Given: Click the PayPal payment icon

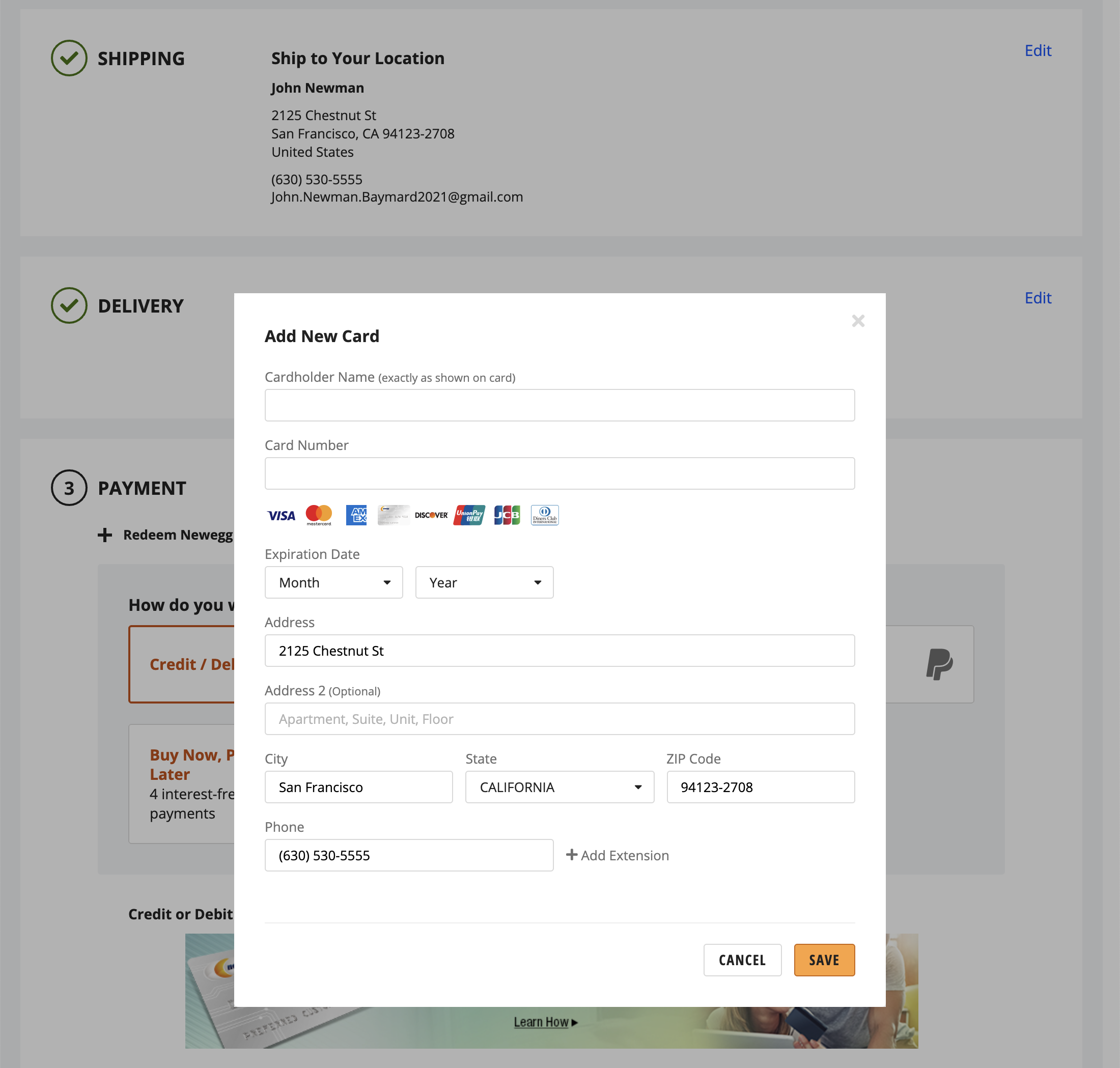Looking at the screenshot, I should pyautogui.click(x=941, y=664).
